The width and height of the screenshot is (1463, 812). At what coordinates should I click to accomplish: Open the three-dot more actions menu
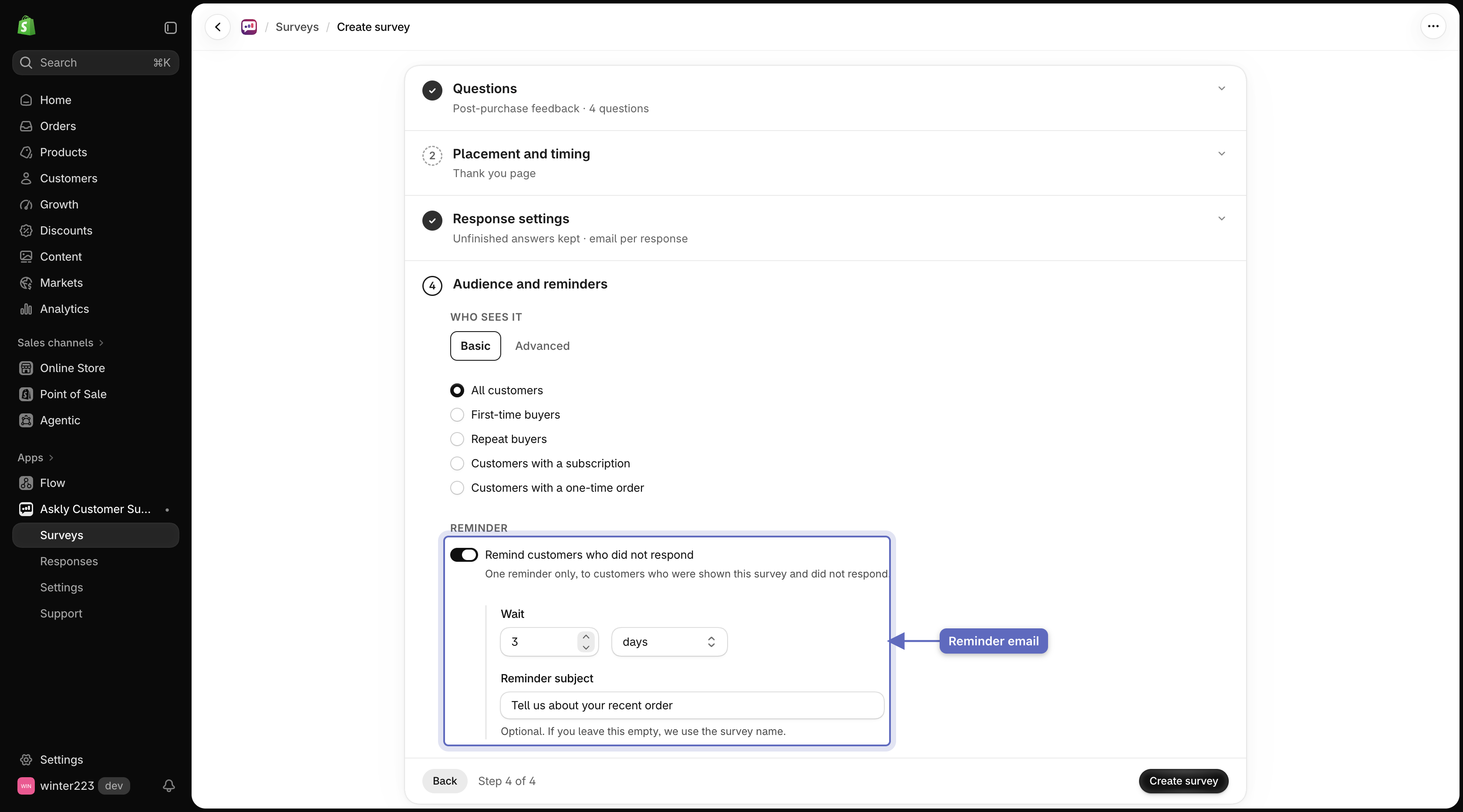tap(1433, 26)
